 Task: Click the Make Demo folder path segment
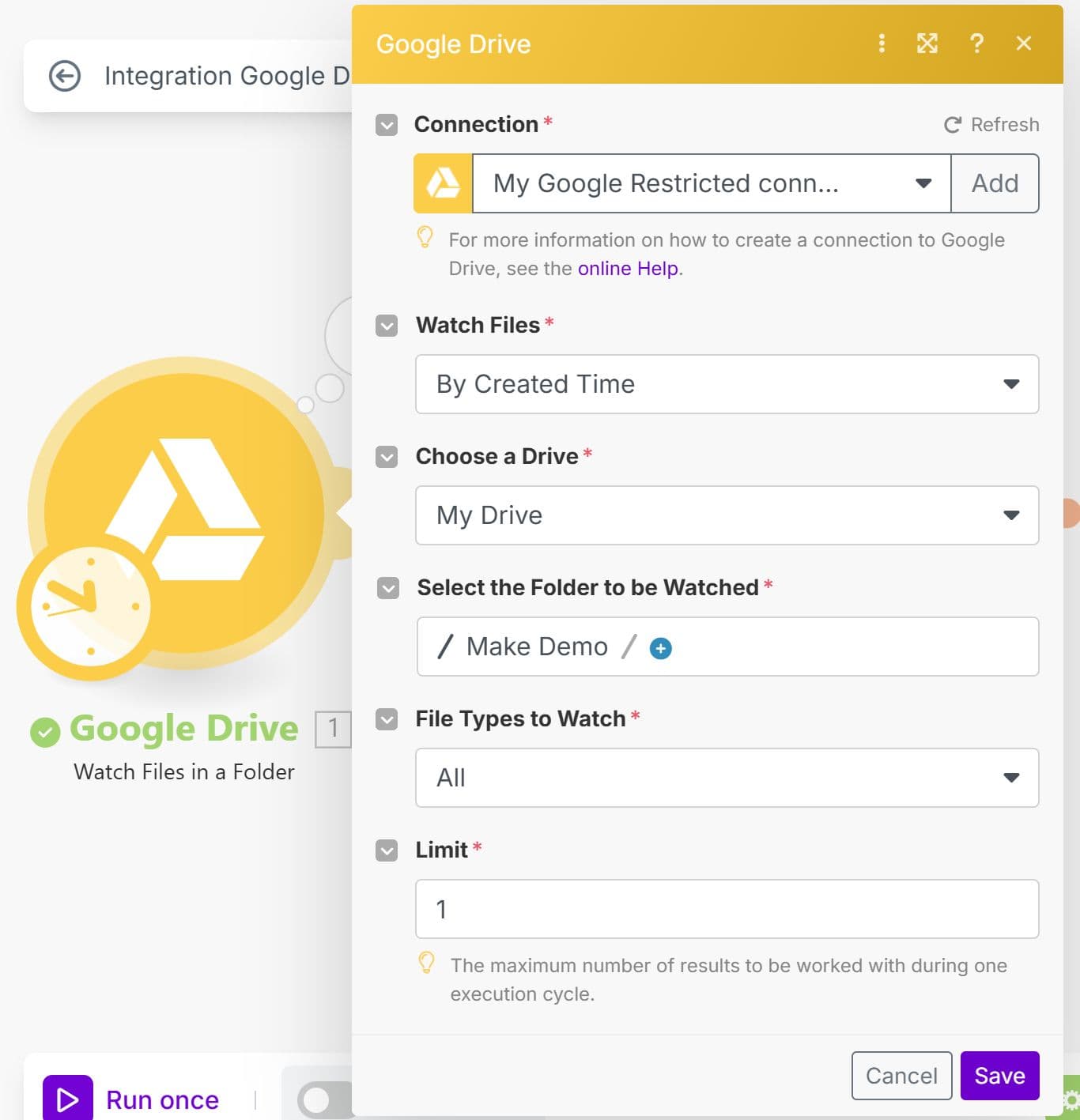[x=537, y=647]
